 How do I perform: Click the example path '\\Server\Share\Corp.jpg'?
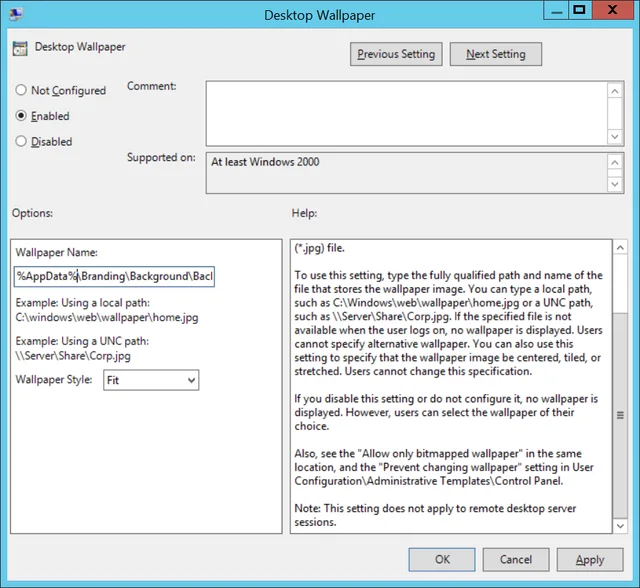73,356
